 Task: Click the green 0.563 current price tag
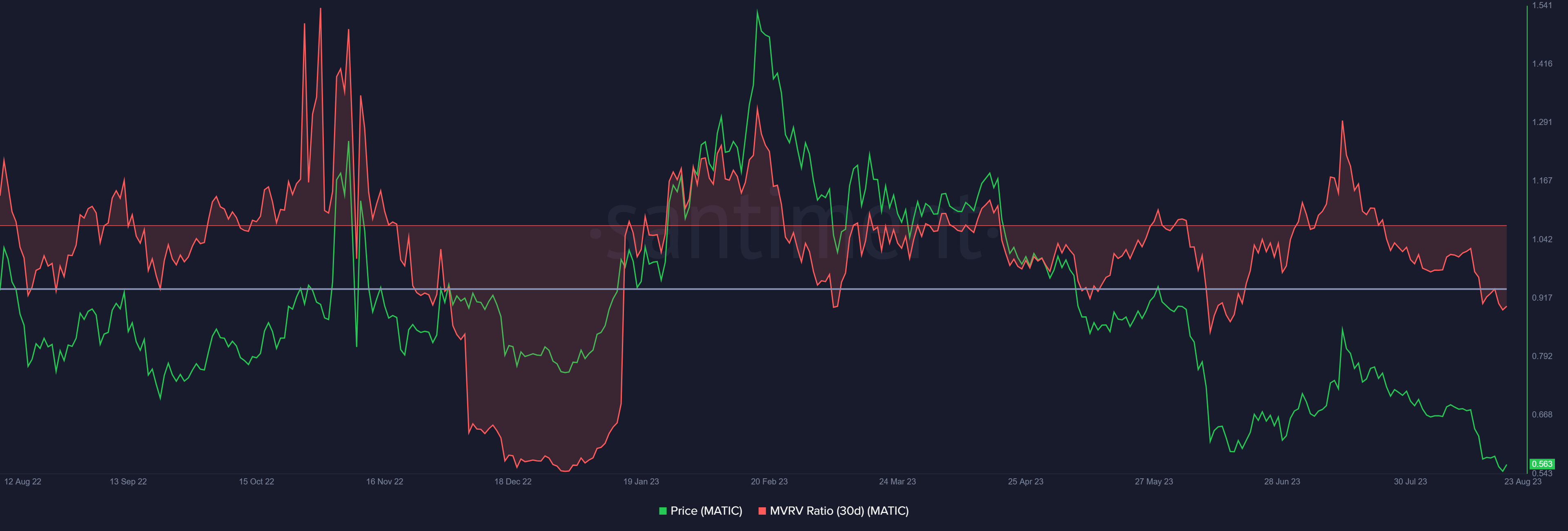click(x=1542, y=464)
